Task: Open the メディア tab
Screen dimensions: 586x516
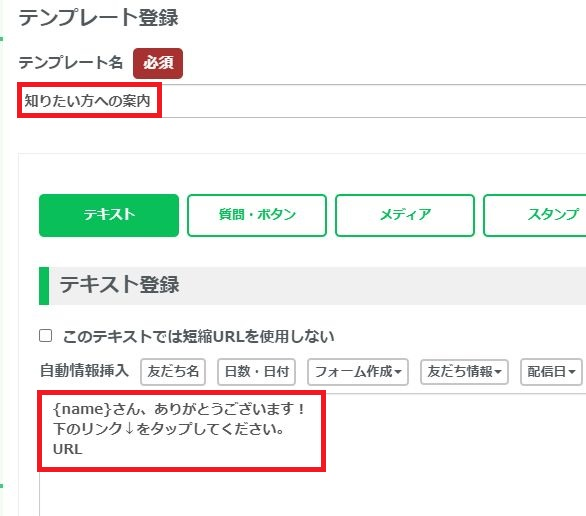Action: pyautogui.click(x=405, y=215)
